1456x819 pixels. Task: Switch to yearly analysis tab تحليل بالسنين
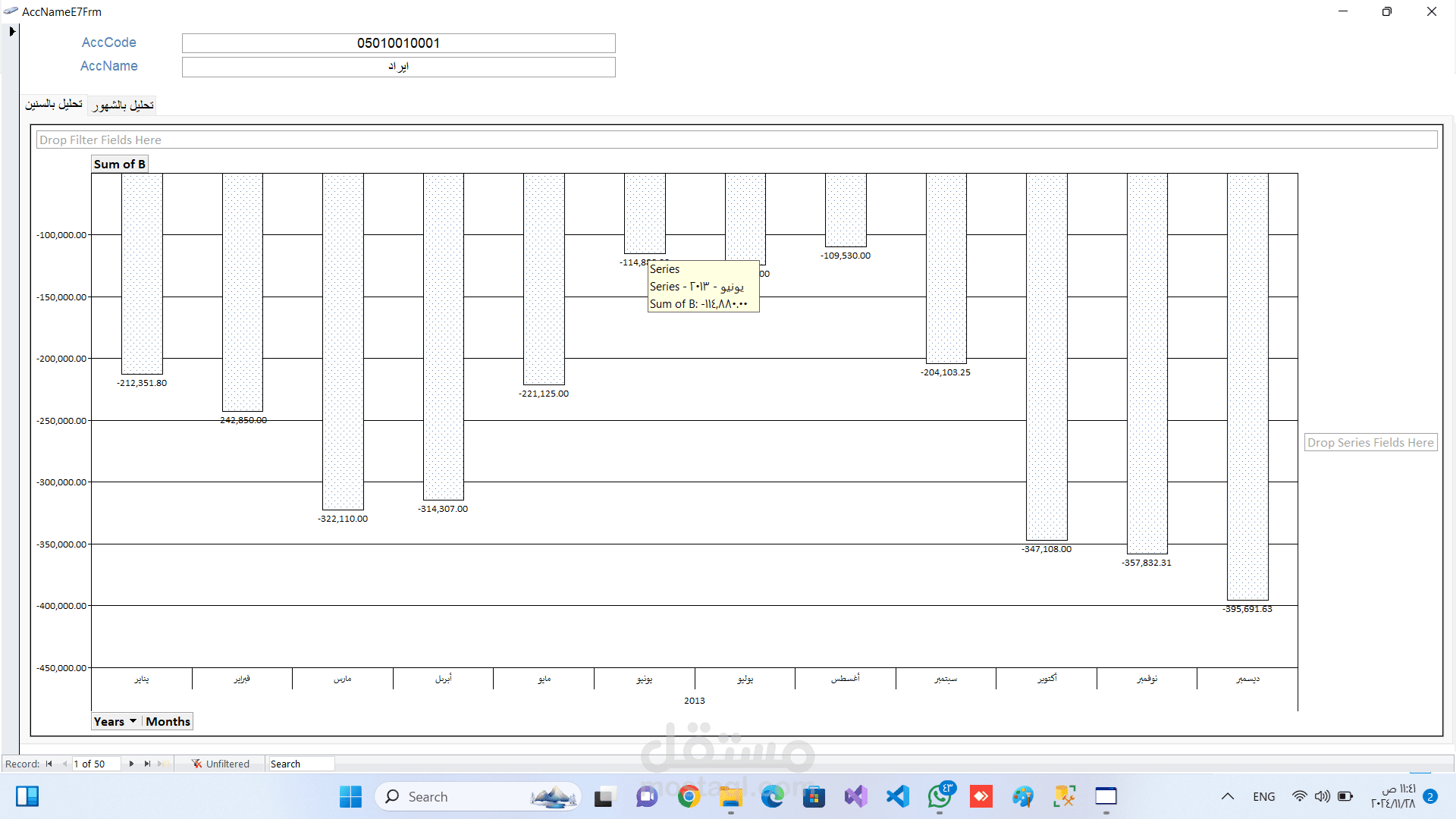click(54, 104)
